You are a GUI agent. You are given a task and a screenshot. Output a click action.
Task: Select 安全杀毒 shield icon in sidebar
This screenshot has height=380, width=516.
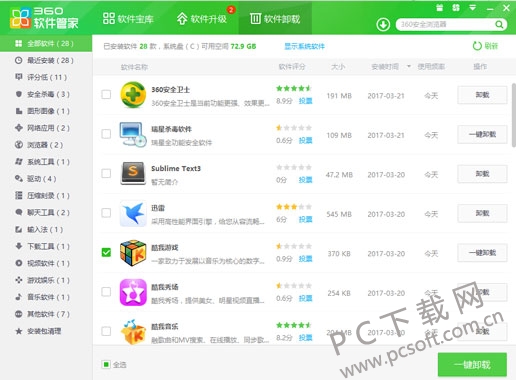click(x=19, y=94)
